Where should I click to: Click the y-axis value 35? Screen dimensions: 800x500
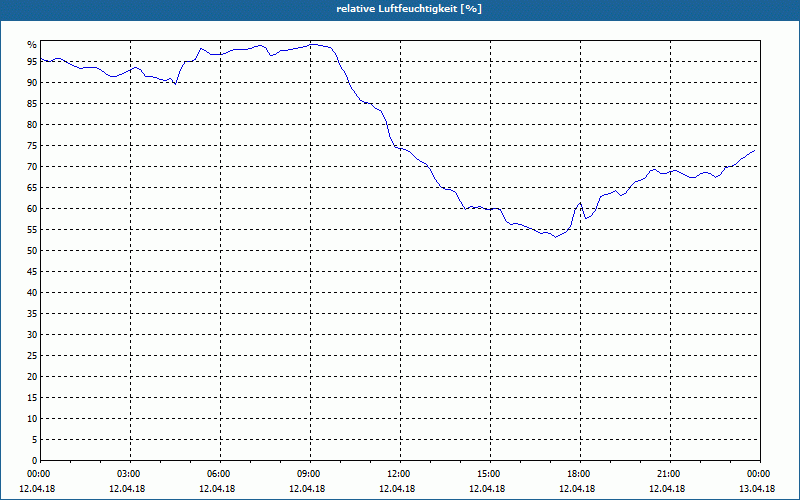click(32, 314)
